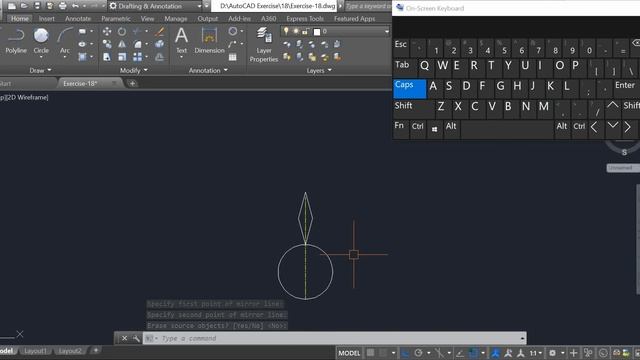The width and height of the screenshot is (640, 360).
Task: Activate the Scale tool
Action: (122, 57)
